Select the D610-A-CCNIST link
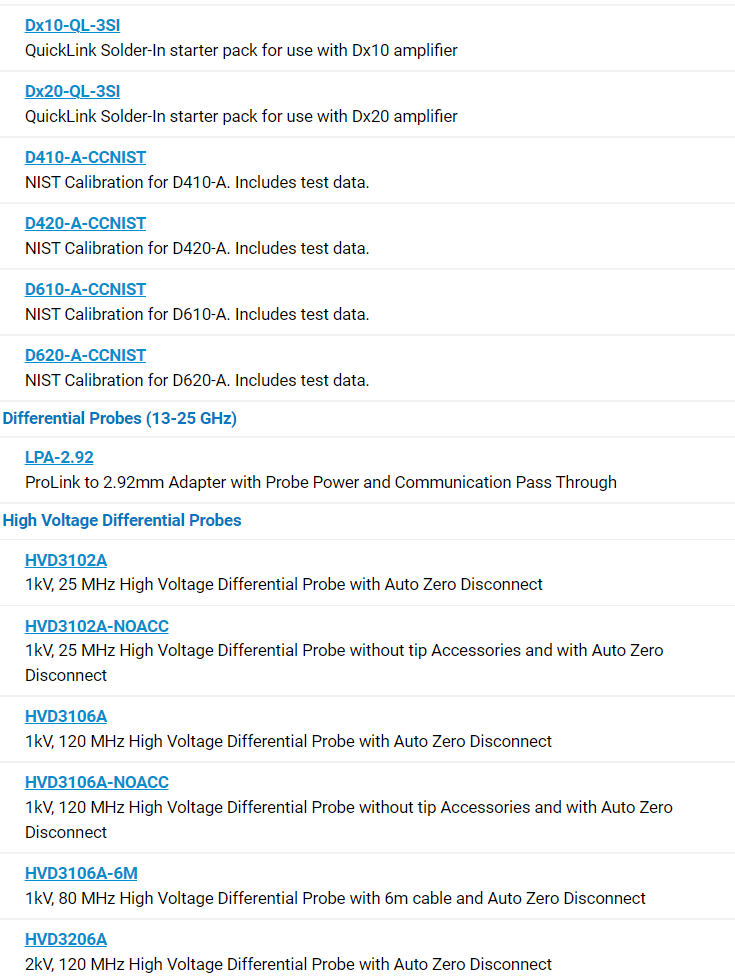This screenshot has height=976, width=735. (x=85, y=289)
